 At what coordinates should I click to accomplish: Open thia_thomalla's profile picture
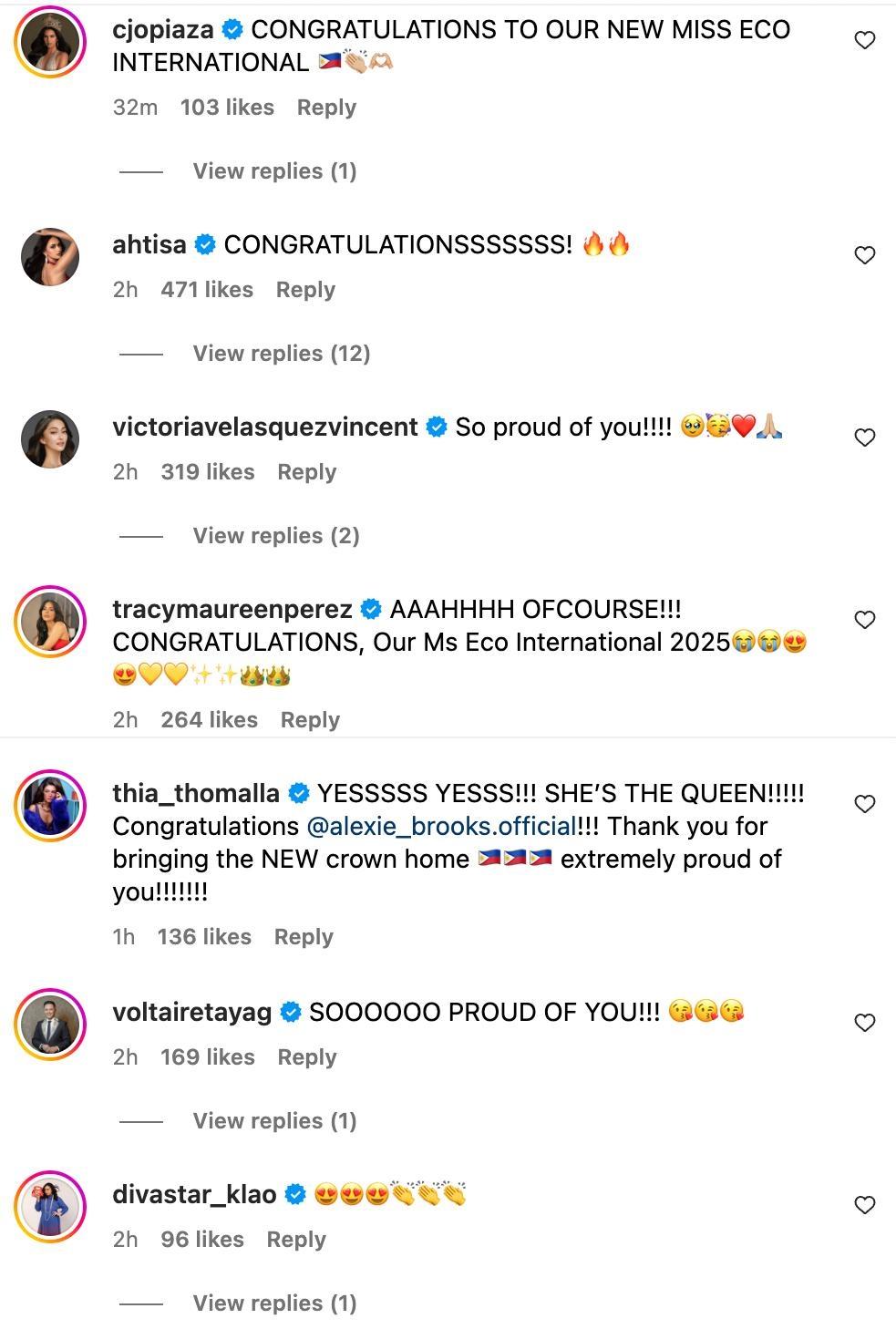tap(50, 806)
